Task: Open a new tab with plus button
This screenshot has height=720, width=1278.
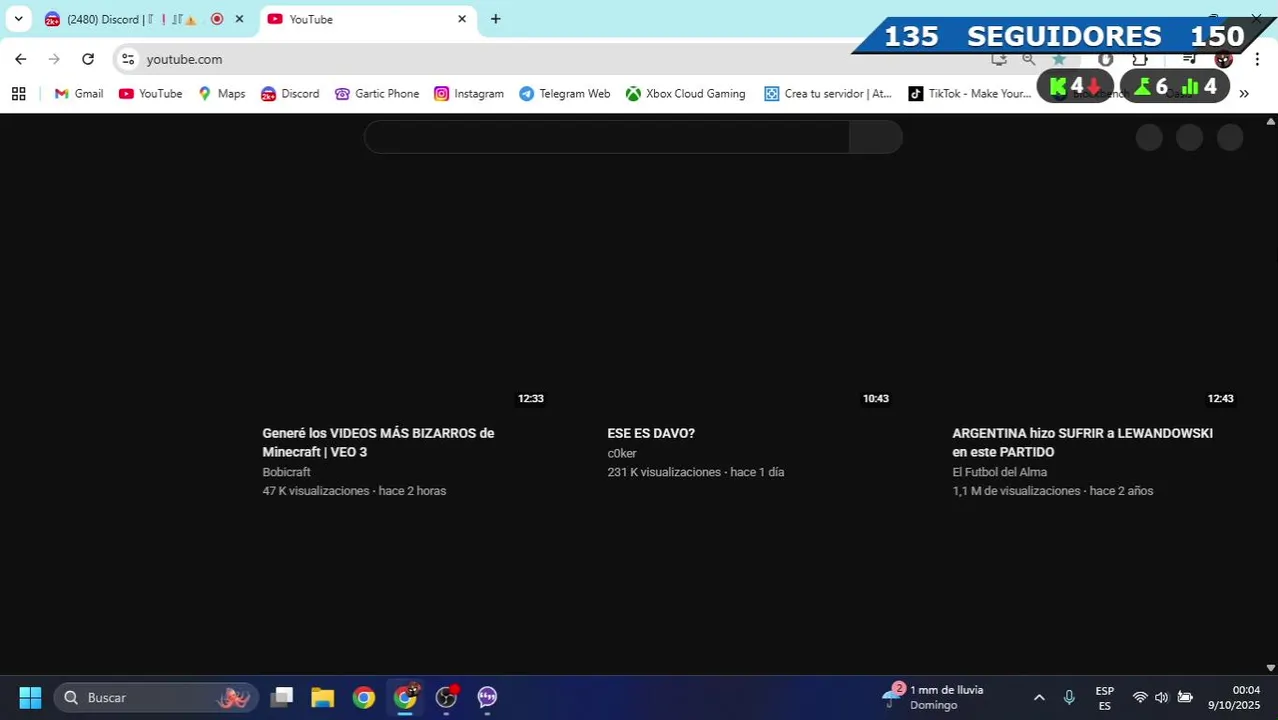Action: click(495, 19)
